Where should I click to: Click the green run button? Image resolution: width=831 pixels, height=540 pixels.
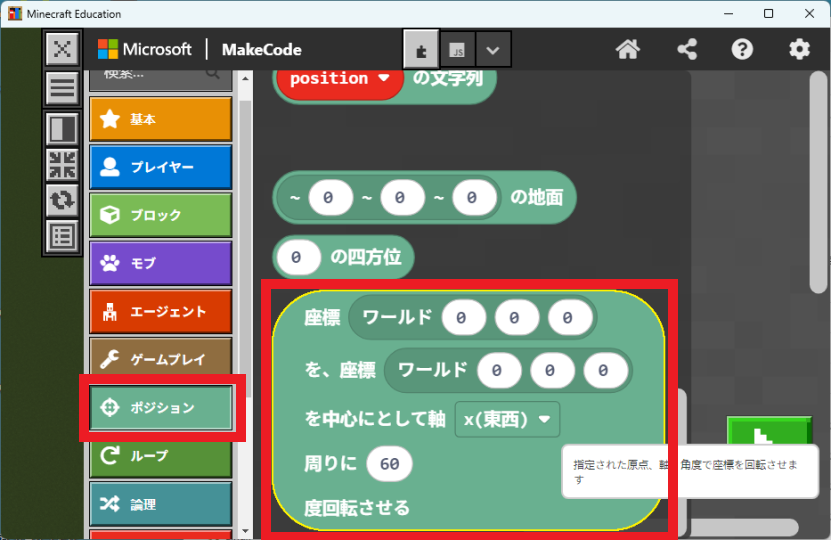click(x=769, y=431)
